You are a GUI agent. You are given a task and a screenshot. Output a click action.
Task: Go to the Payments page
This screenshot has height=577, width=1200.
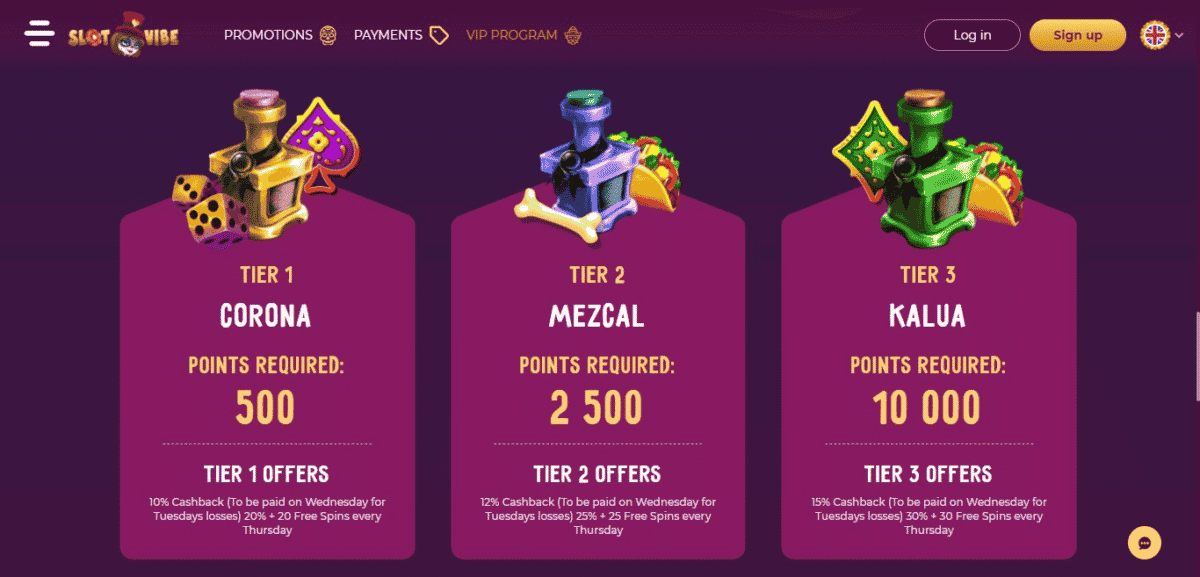(388, 35)
